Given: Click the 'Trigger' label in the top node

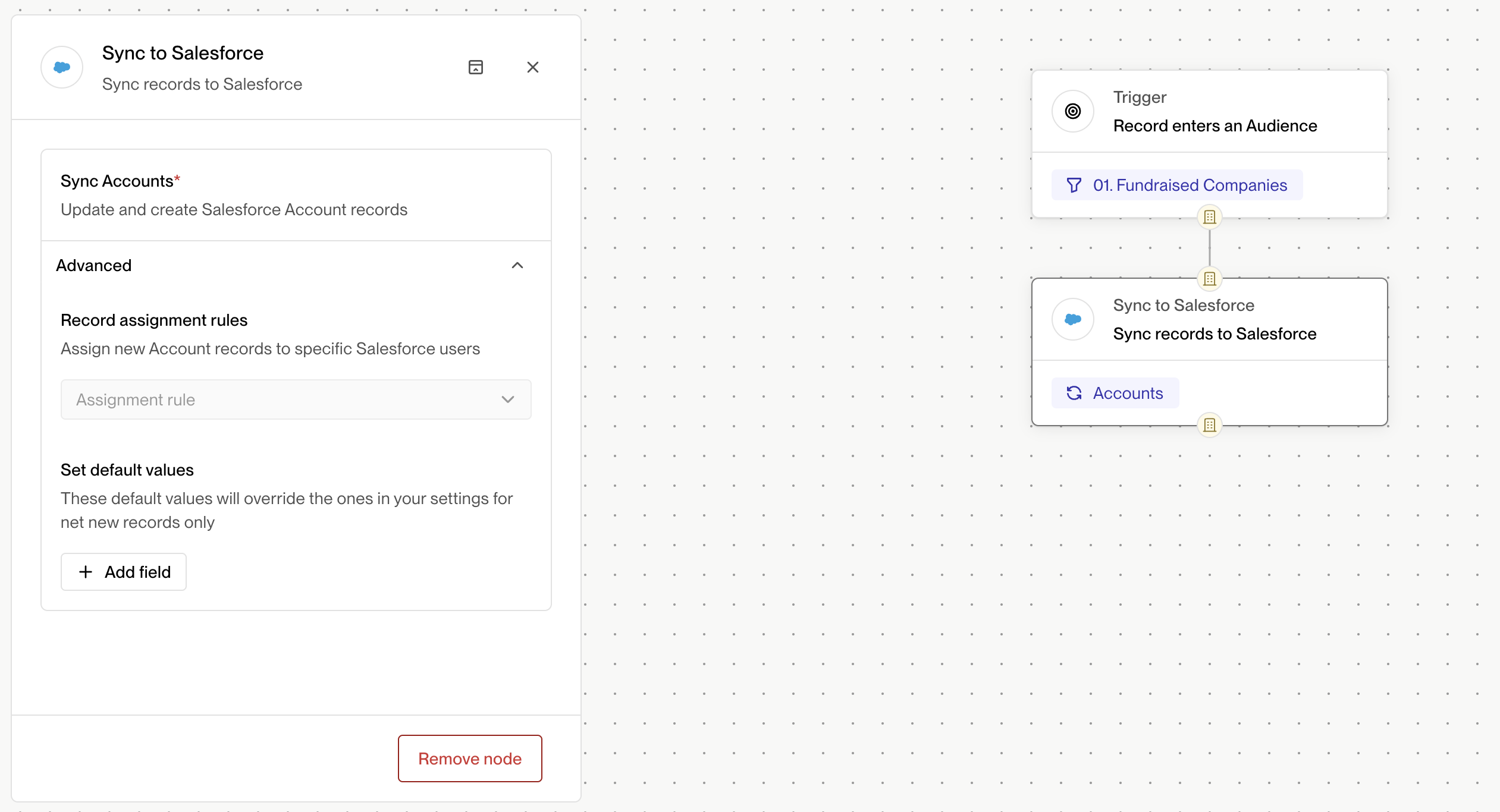Looking at the screenshot, I should [x=1140, y=97].
